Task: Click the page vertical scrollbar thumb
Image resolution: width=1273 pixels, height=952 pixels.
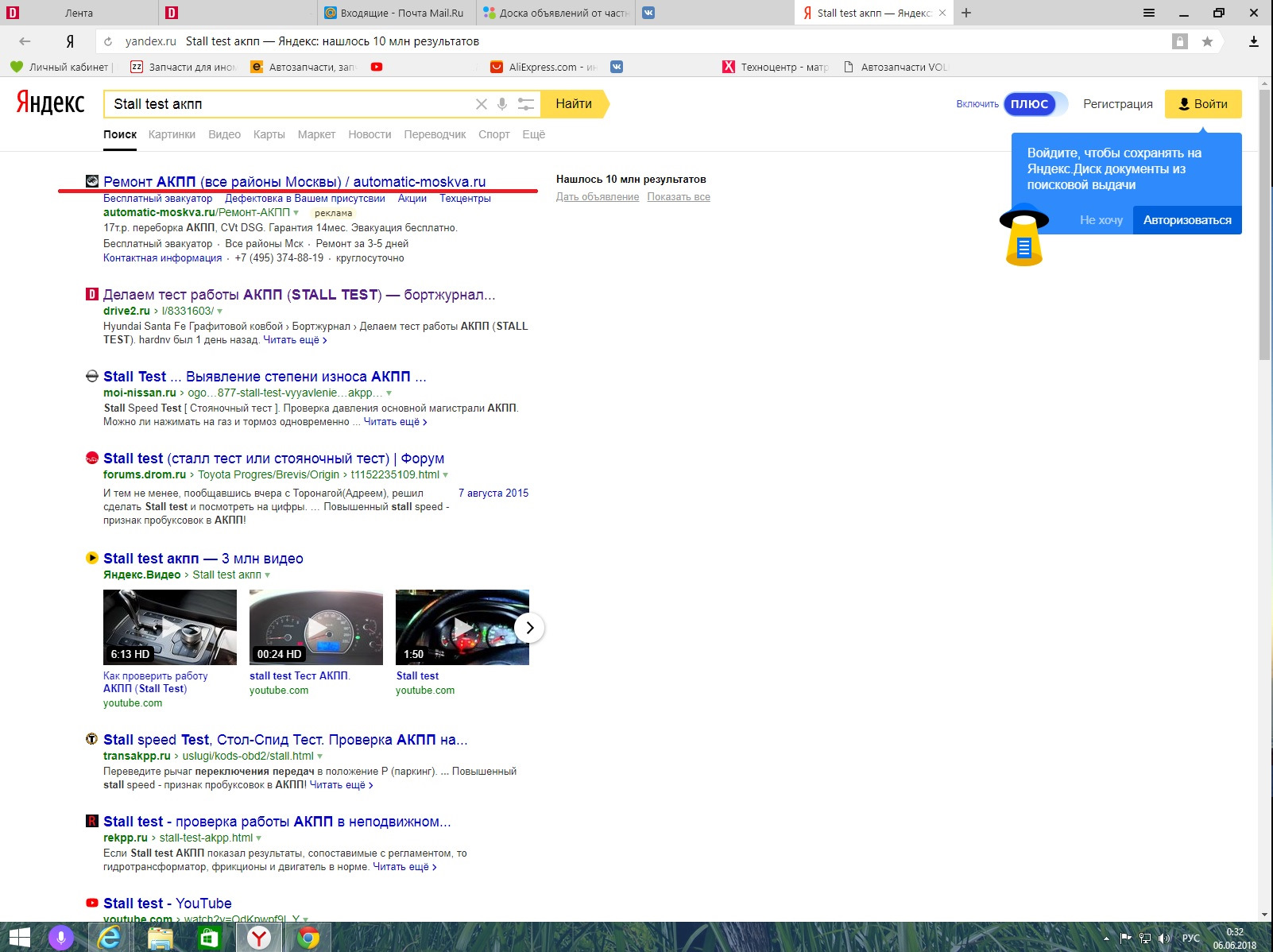Action: (x=1265, y=225)
